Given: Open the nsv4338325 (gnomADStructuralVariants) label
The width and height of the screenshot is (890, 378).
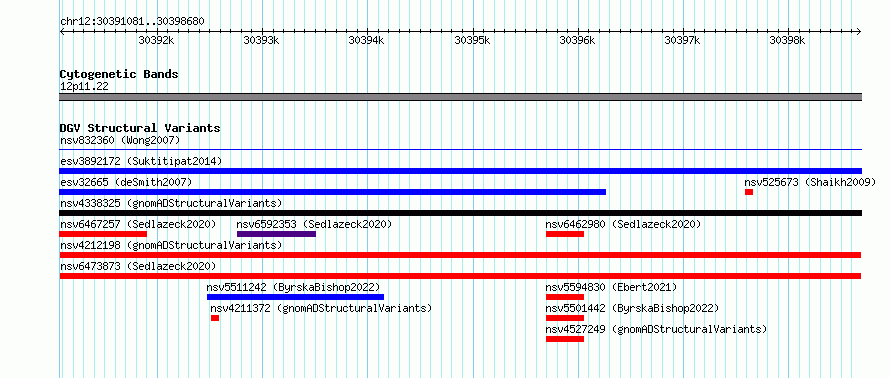Looking at the screenshot, I should pyautogui.click(x=171, y=203).
